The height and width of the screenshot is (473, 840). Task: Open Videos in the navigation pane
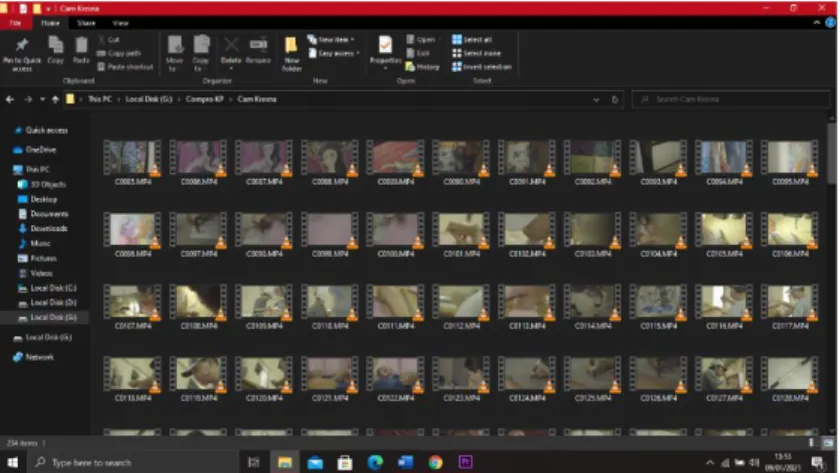36,273
